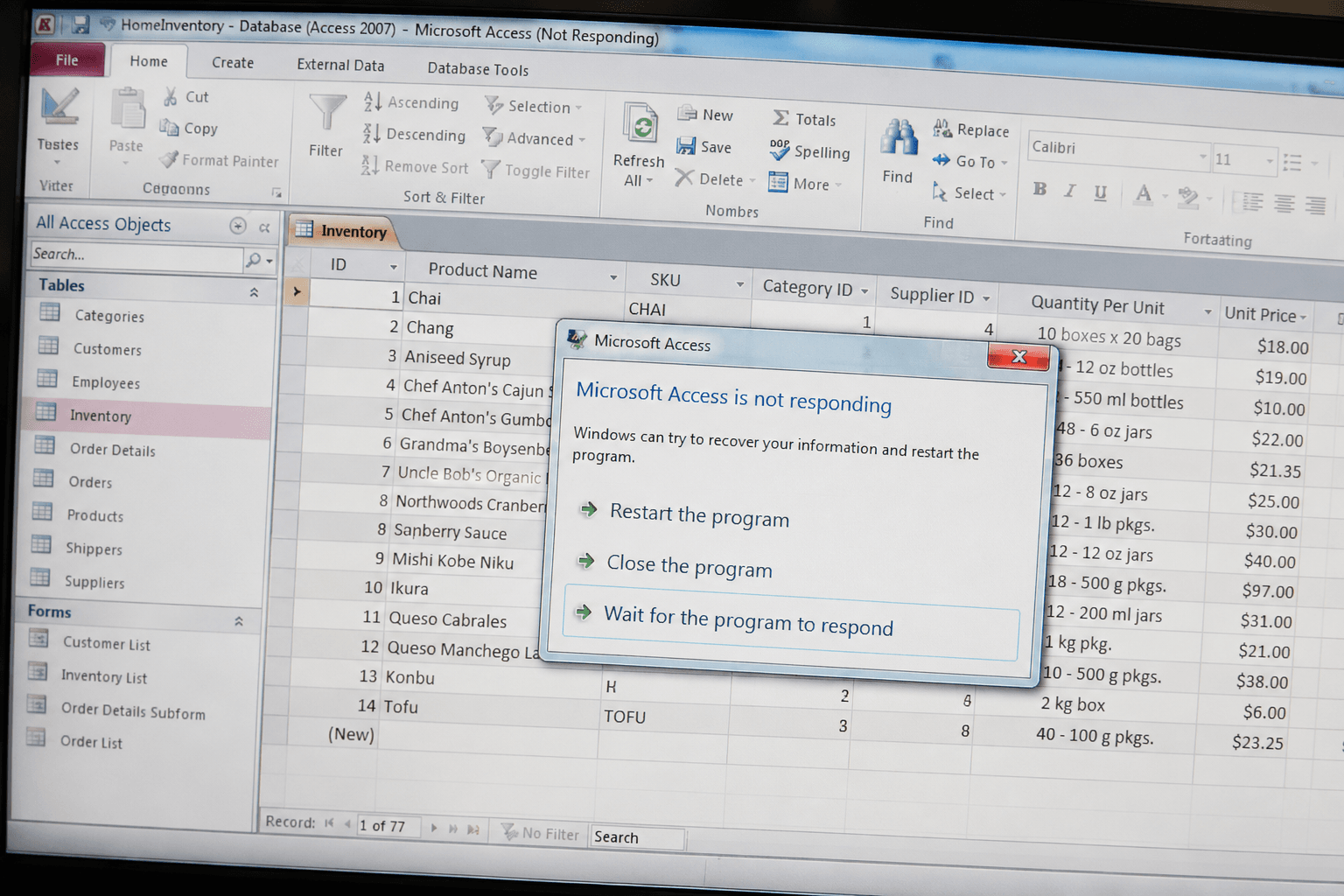Open the Category ID column filter arrow
The image size is (1344, 896).
tap(864, 291)
